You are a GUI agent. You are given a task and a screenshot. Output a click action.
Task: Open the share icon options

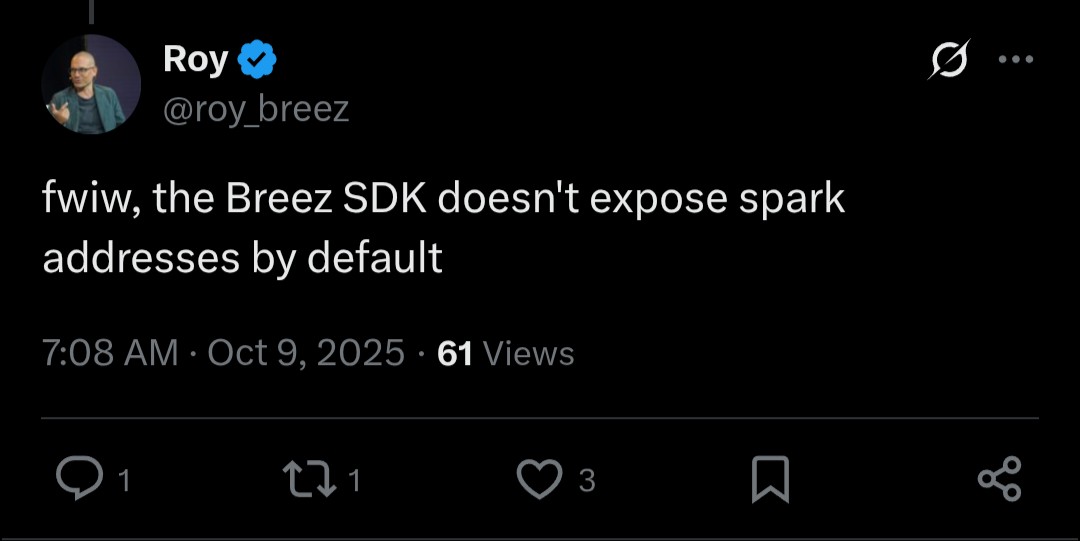(999, 478)
